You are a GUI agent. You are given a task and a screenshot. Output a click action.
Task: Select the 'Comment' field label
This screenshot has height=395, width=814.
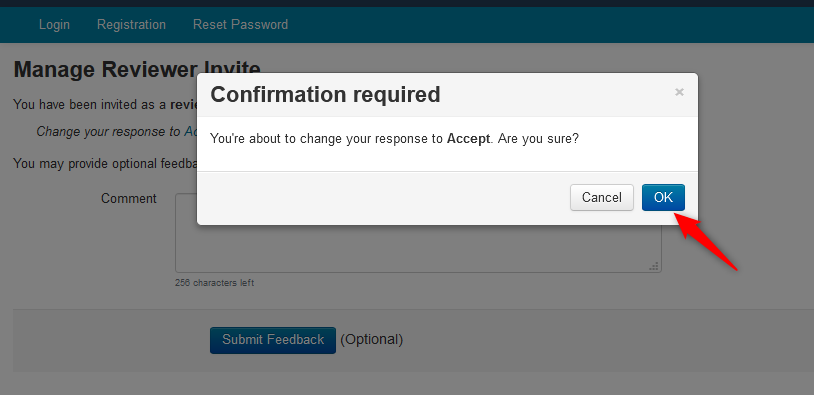(129, 199)
